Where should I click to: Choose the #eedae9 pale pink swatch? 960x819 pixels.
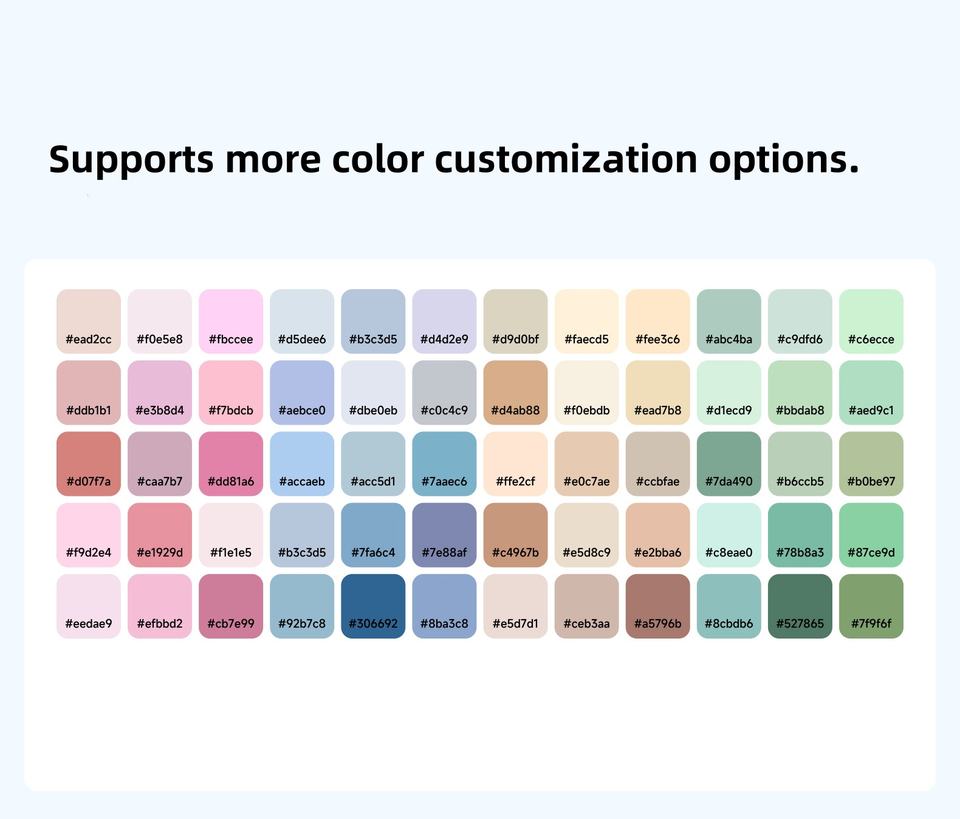coord(88,605)
